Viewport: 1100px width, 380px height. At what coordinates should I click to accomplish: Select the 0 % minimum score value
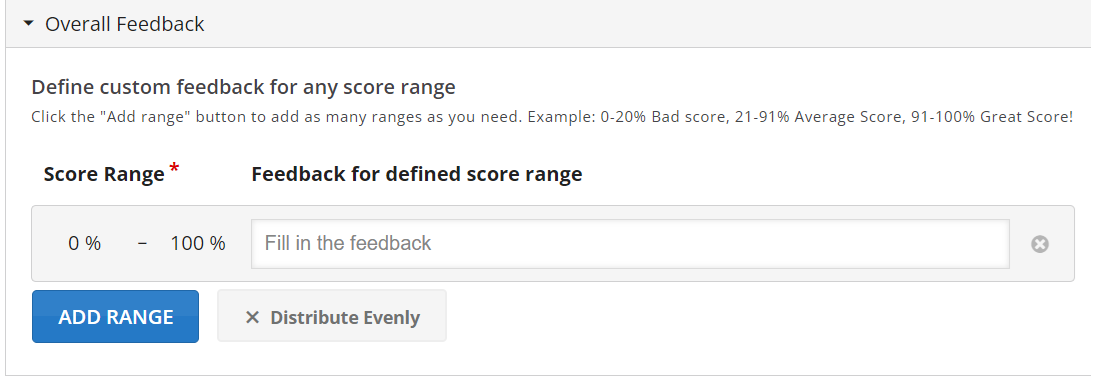click(x=84, y=243)
